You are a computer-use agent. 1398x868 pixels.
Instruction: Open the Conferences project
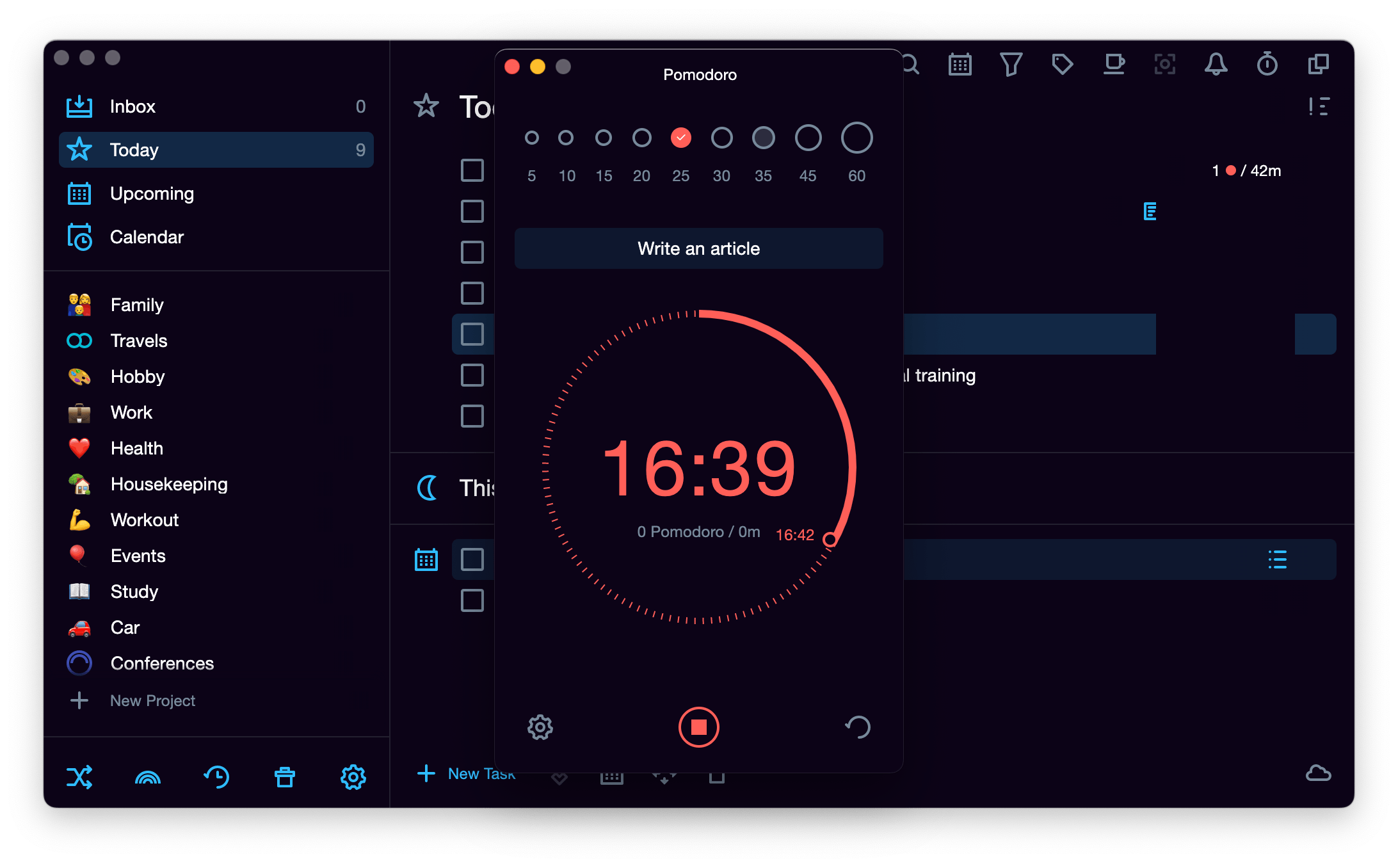(x=216, y=663)
